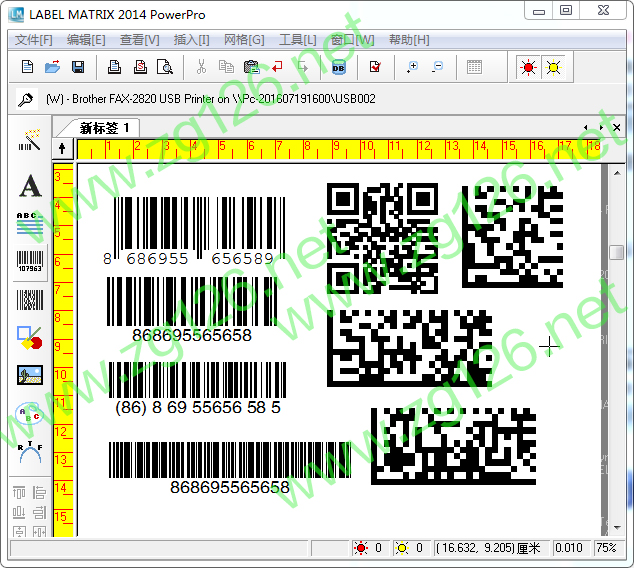Click the red check document icon
This screenshot has width=634, height=568.
tap(375, 67)
